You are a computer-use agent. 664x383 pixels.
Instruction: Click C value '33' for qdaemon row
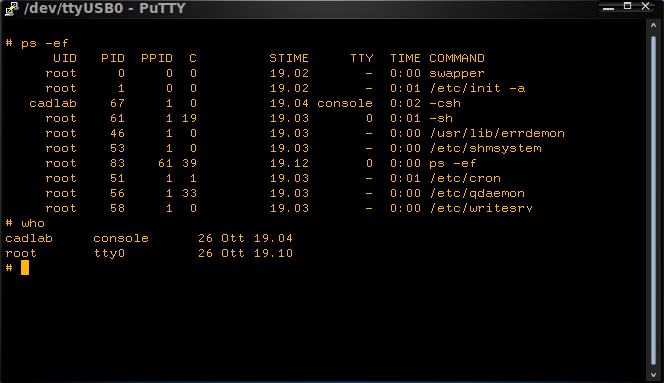pos(189,193)
